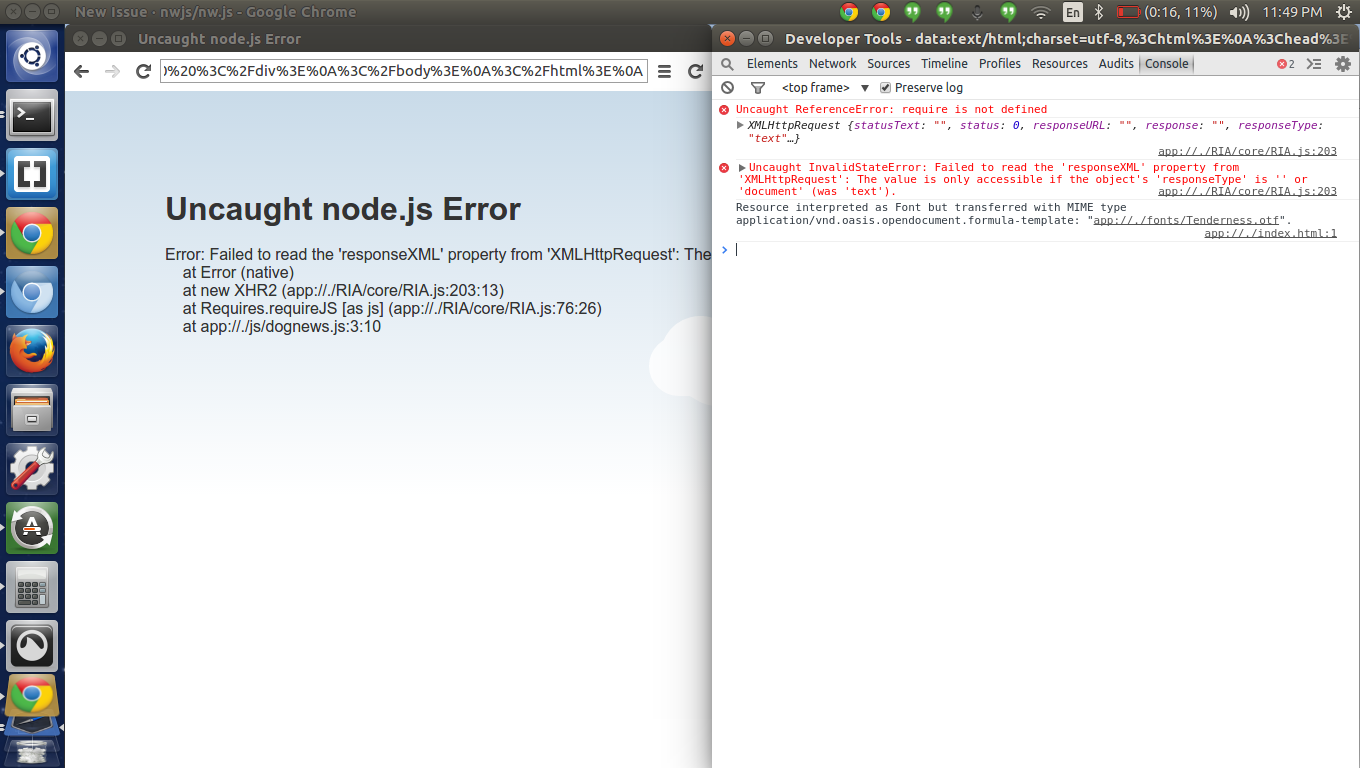
Task: Open the clock showing 11:49 PM
Action: click(x=1292, y=12)
